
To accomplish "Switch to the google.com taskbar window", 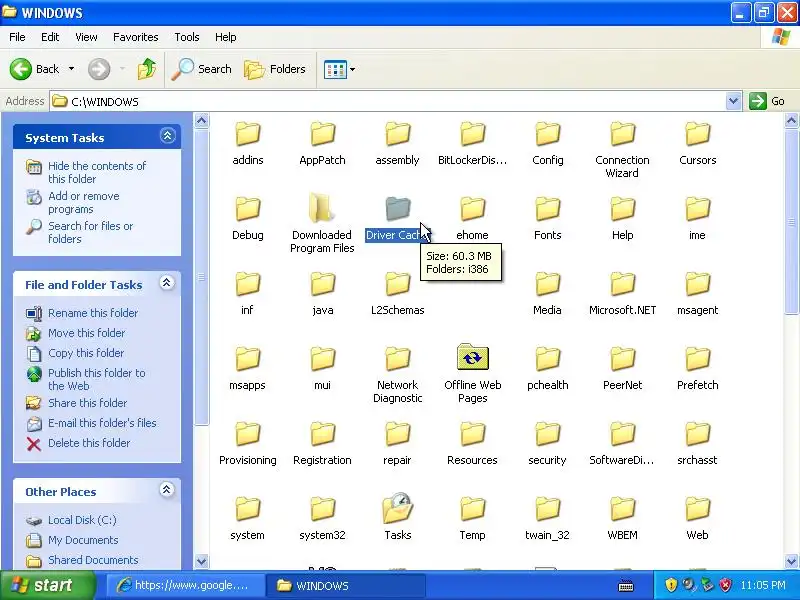I will tap(186, 585).
